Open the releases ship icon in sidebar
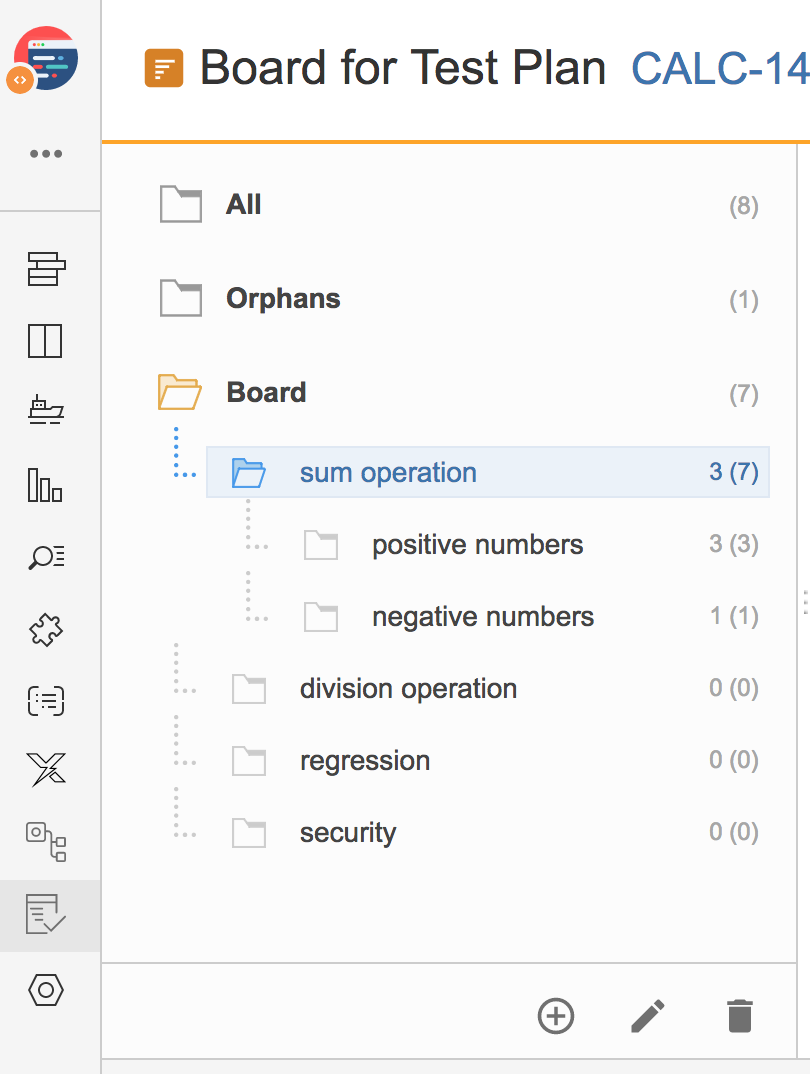Image resolution: width=810 pixels, height=1074 pixels. [46, 410]
